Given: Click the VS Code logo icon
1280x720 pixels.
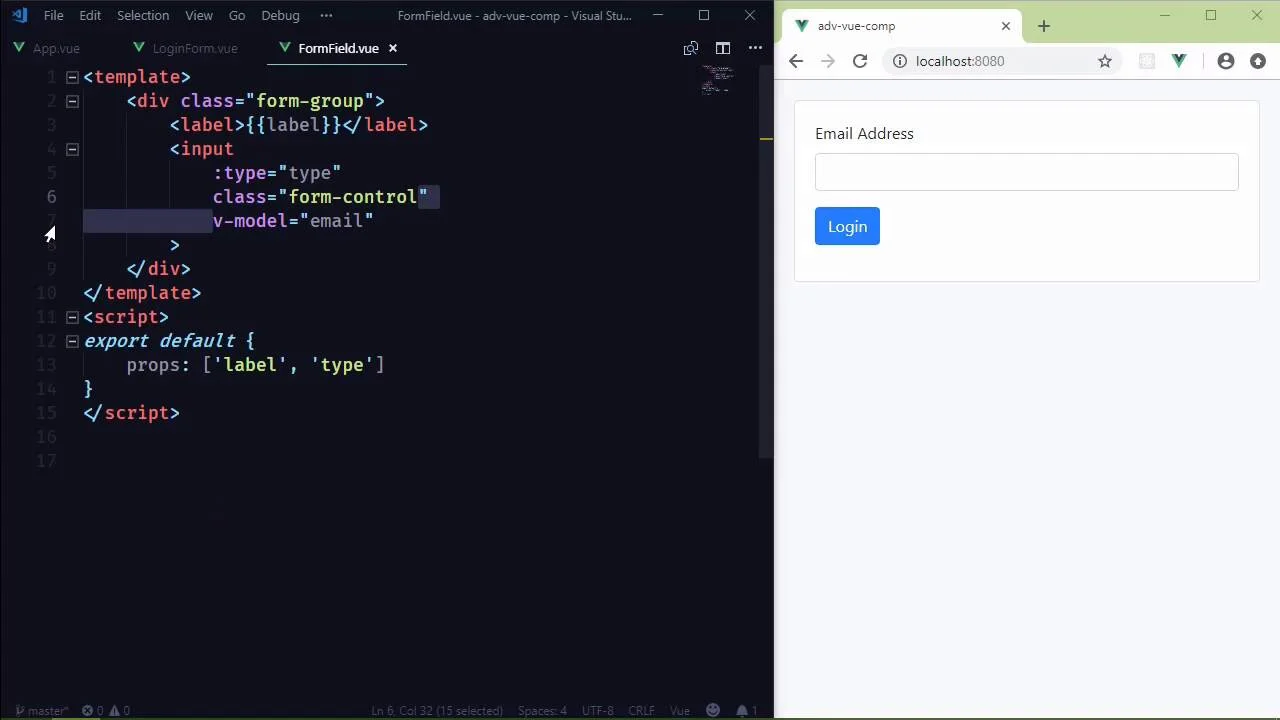Looking at the screenshot, I should (x=19, y=15).
